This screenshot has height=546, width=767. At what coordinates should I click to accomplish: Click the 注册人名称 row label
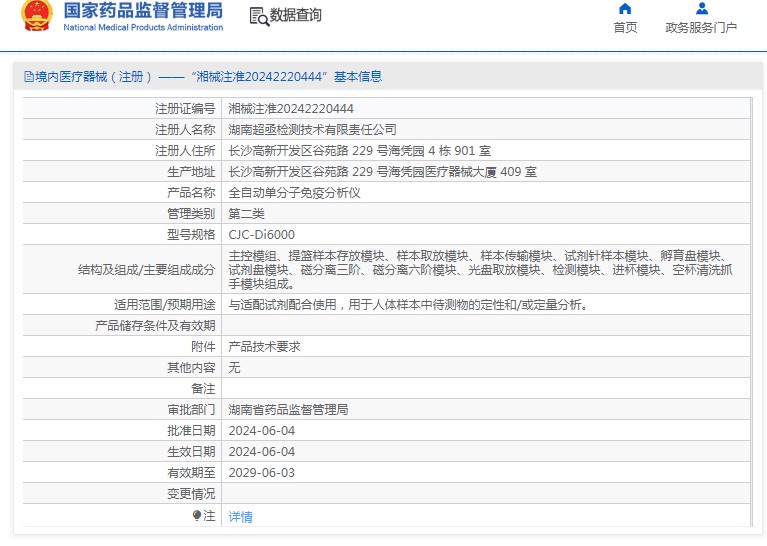coord(185,130)
